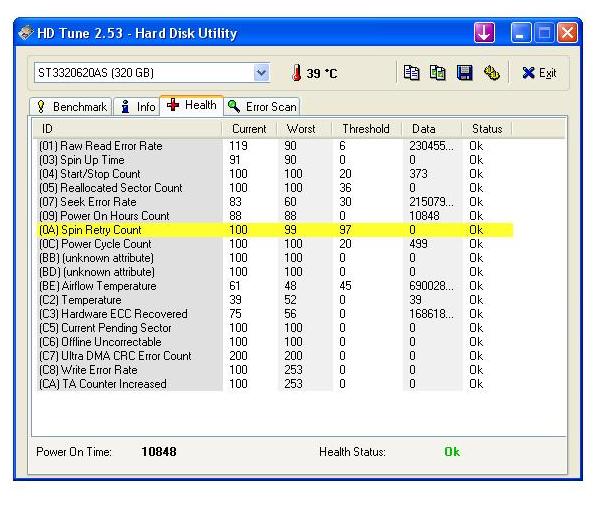The height and width of the screenshot is (513, 613).
Task: Click the 97 threshold value for Spin Retry Count
Action: pos(345,230)
